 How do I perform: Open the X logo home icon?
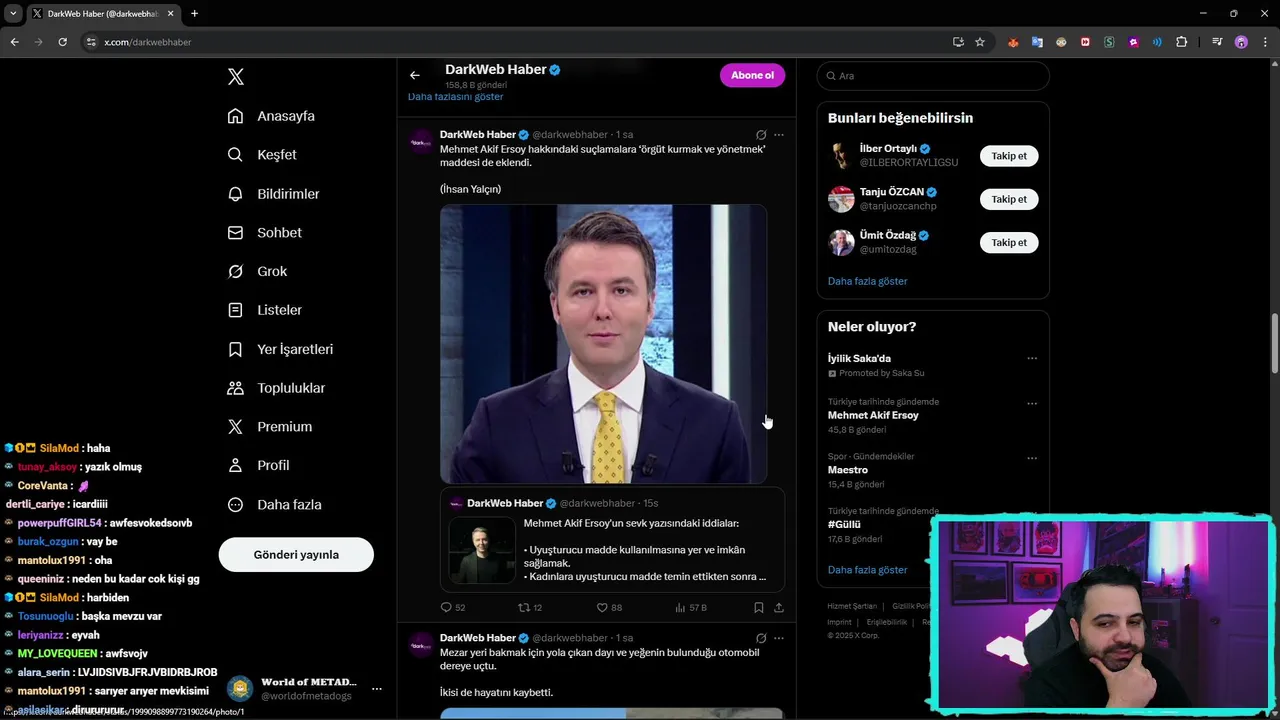click(236, 77)
